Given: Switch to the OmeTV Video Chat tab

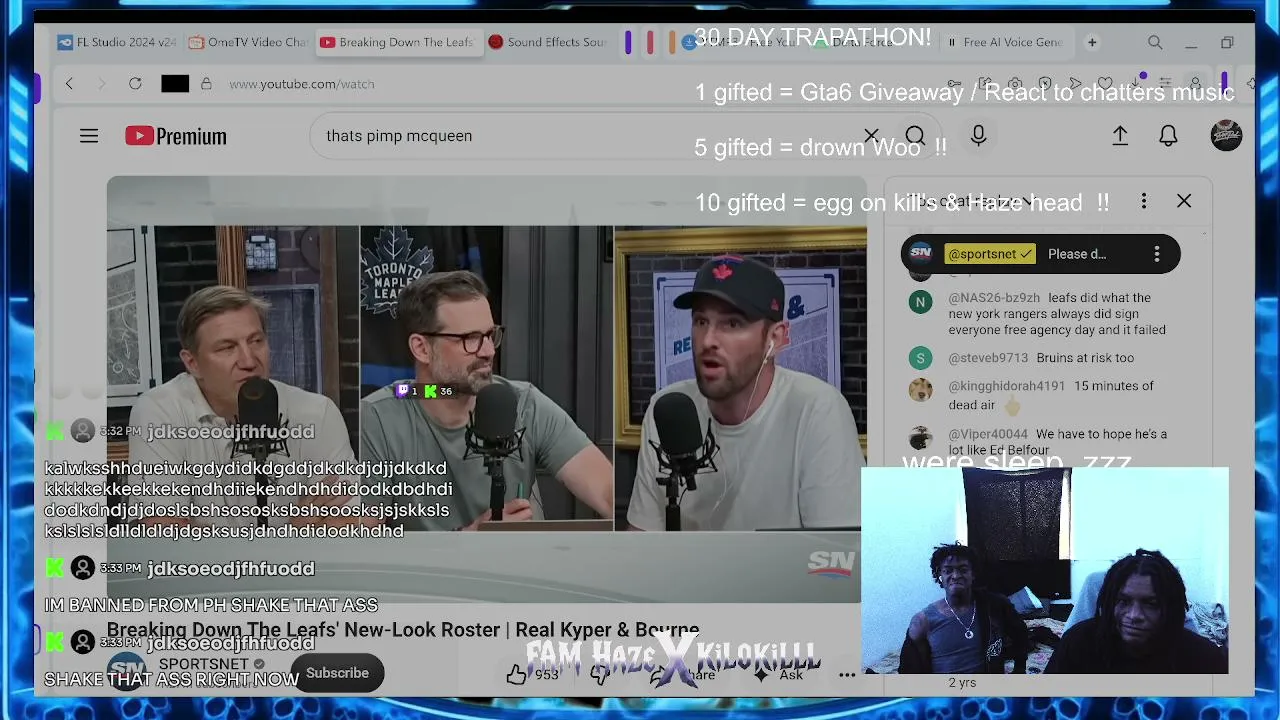Looking at the screenshot, I should 248,42.
